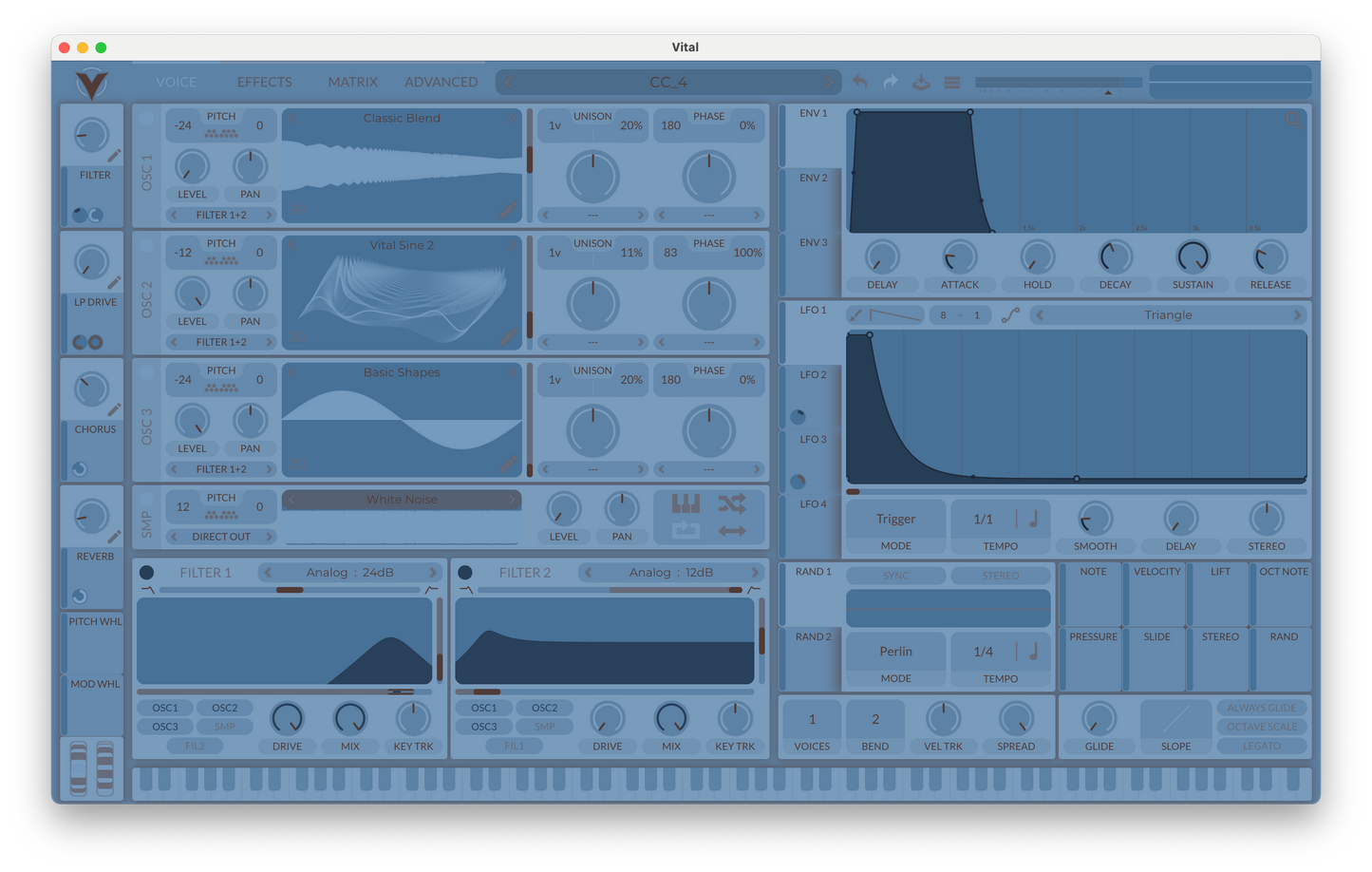Click the undo arrow icon

860,83
